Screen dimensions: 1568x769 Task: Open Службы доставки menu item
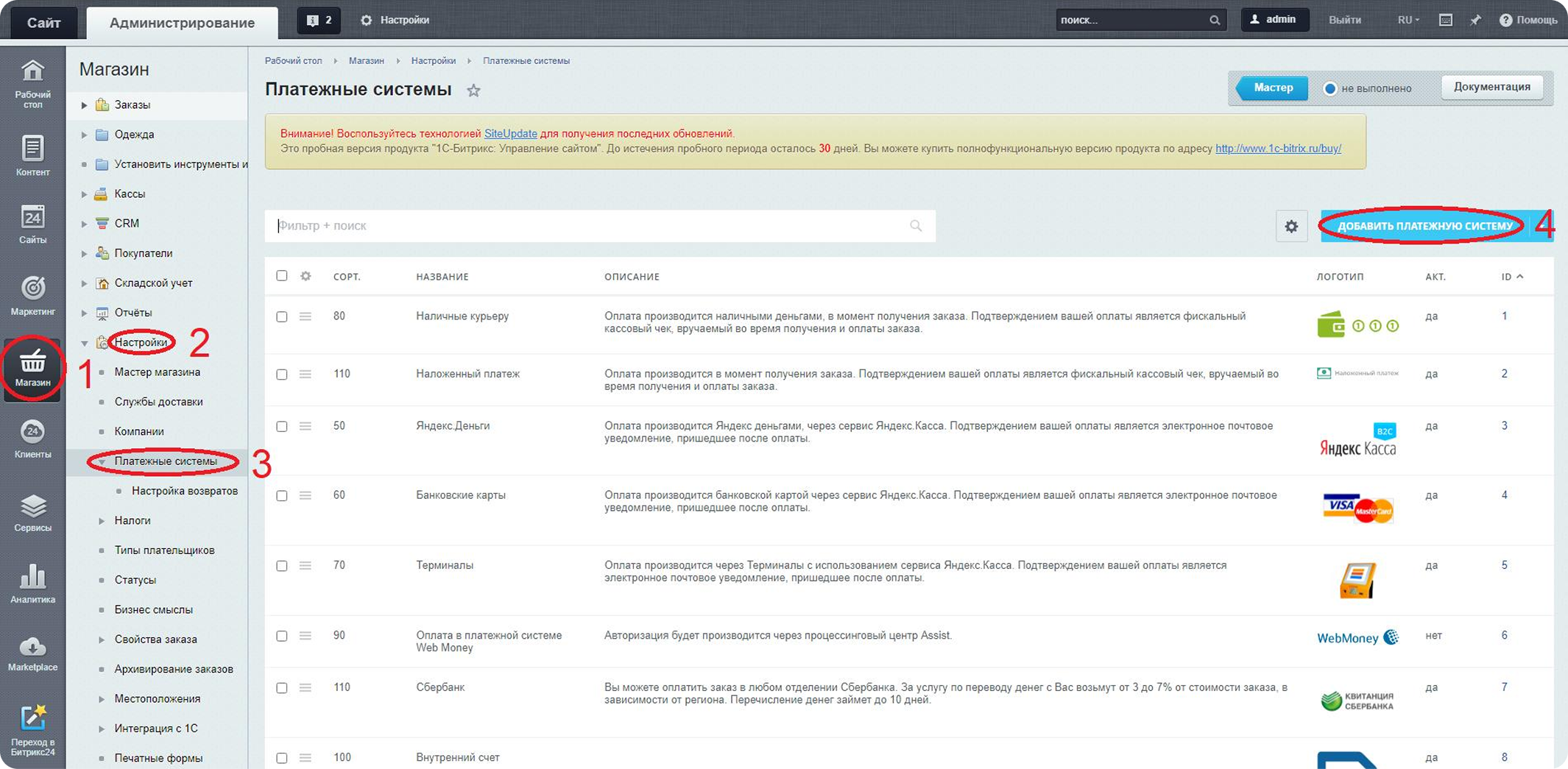158,402
